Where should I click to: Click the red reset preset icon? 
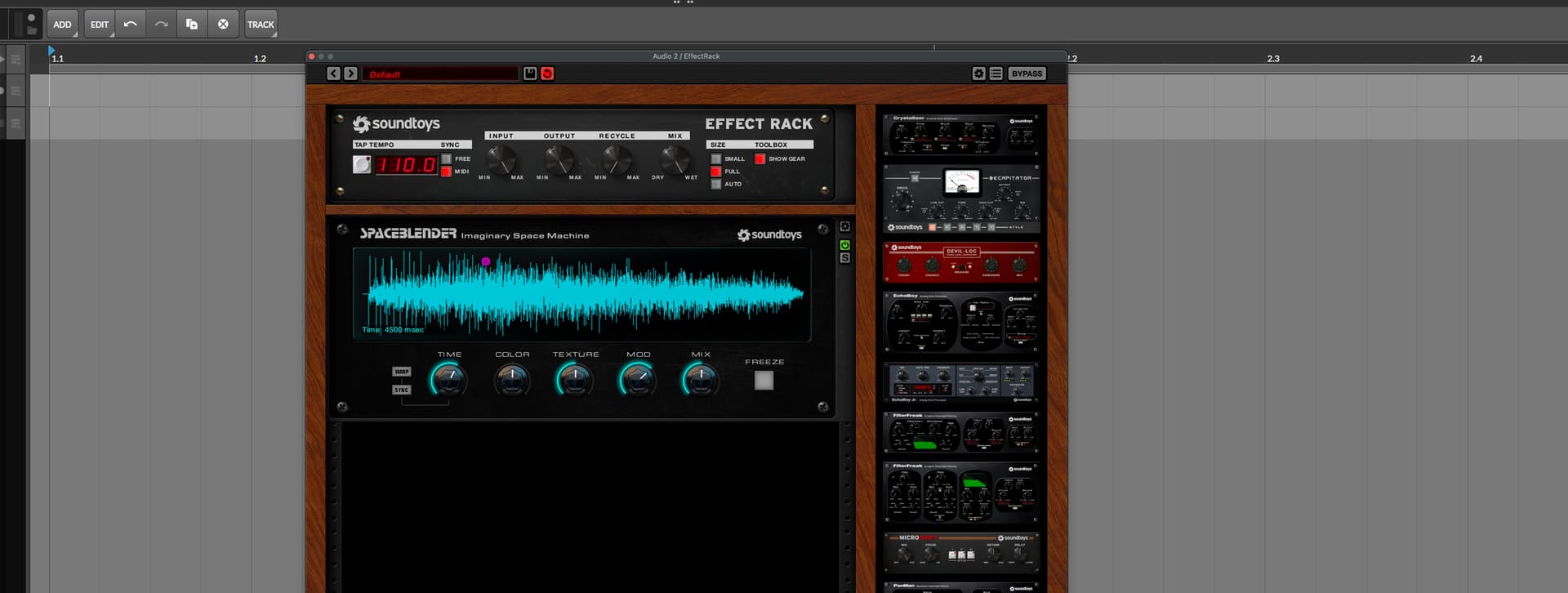547,74
